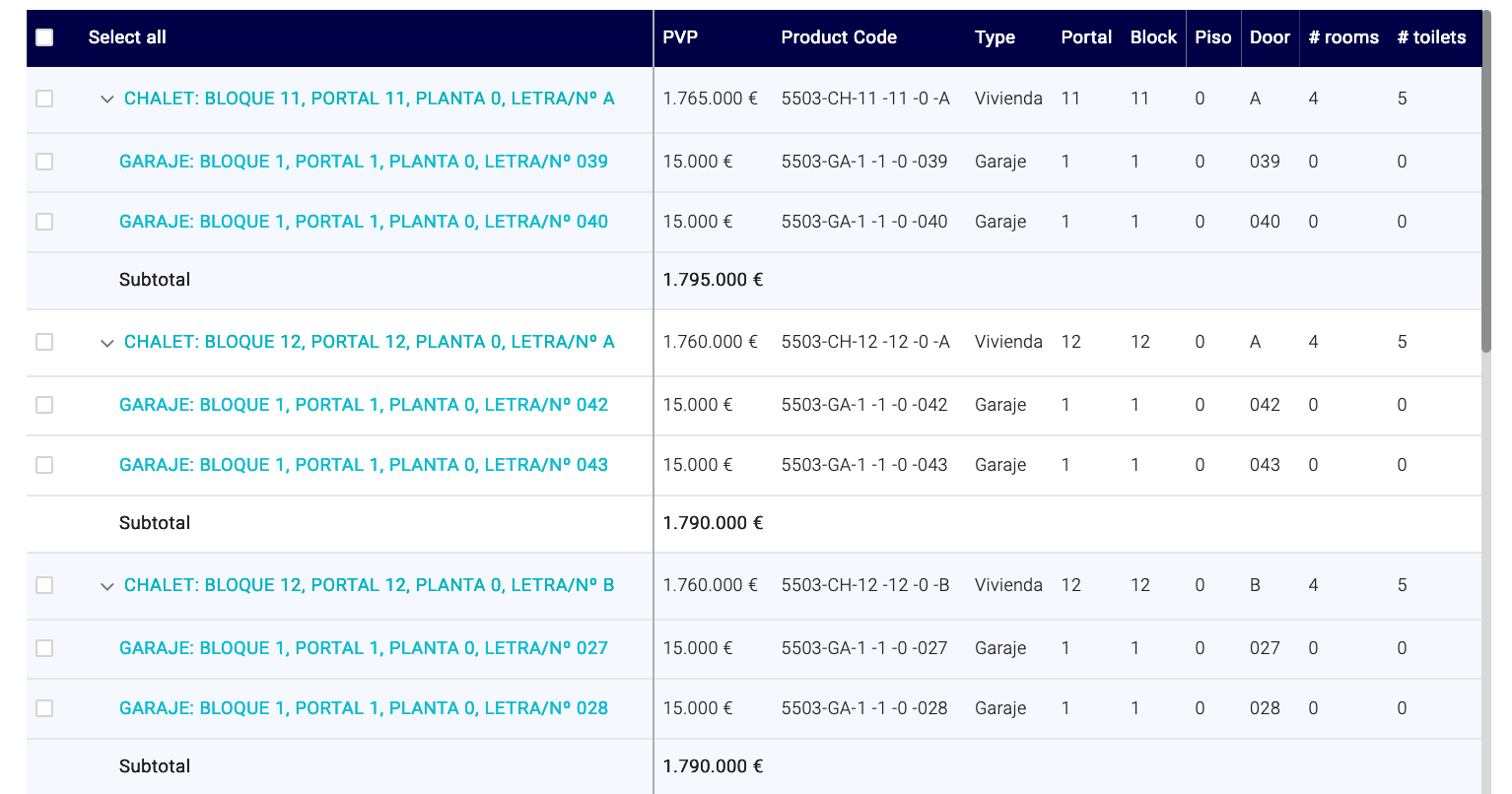Image resolution: width=1512 pixels, height=794 pixels.
Task: Check the box for Garaje Nº 027
Action: click(44, 648)
